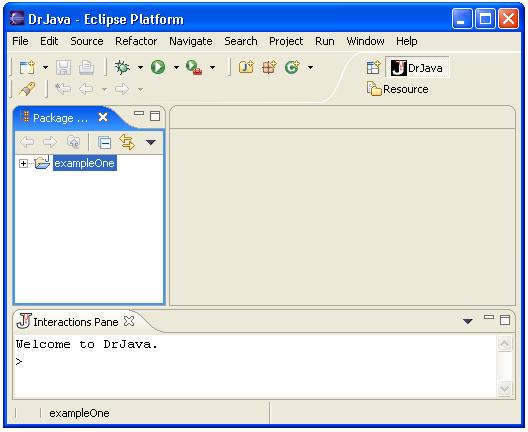Click the Back navigation arrow in main toolbar
Viewport: 528px width, 432px height.
[86, 89]
